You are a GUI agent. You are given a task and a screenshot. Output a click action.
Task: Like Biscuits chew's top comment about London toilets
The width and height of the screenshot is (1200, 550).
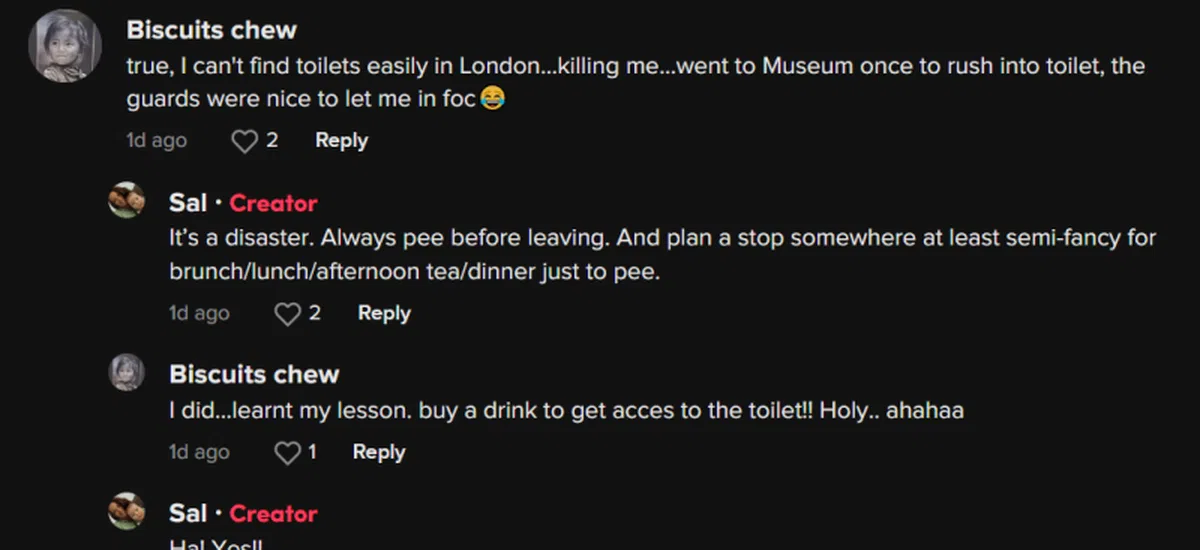coord(244,142)
